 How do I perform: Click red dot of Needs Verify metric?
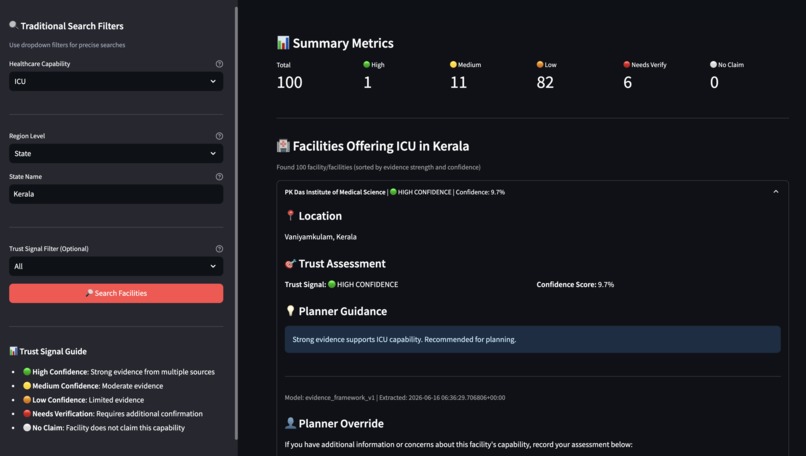tap(627, 64)
